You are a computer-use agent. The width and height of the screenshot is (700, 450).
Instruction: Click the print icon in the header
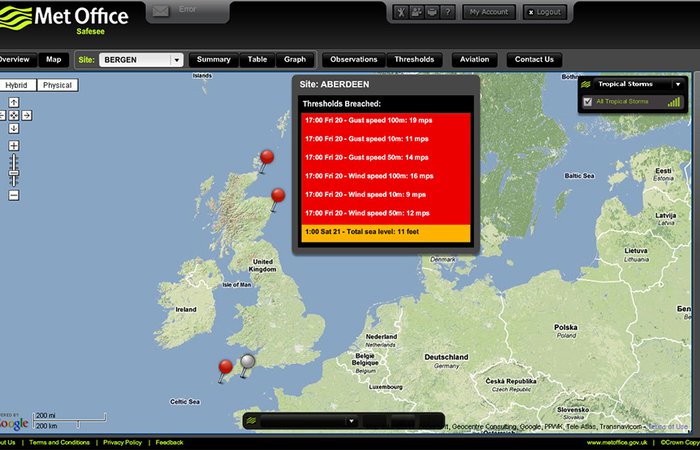(x=432, y=12)
